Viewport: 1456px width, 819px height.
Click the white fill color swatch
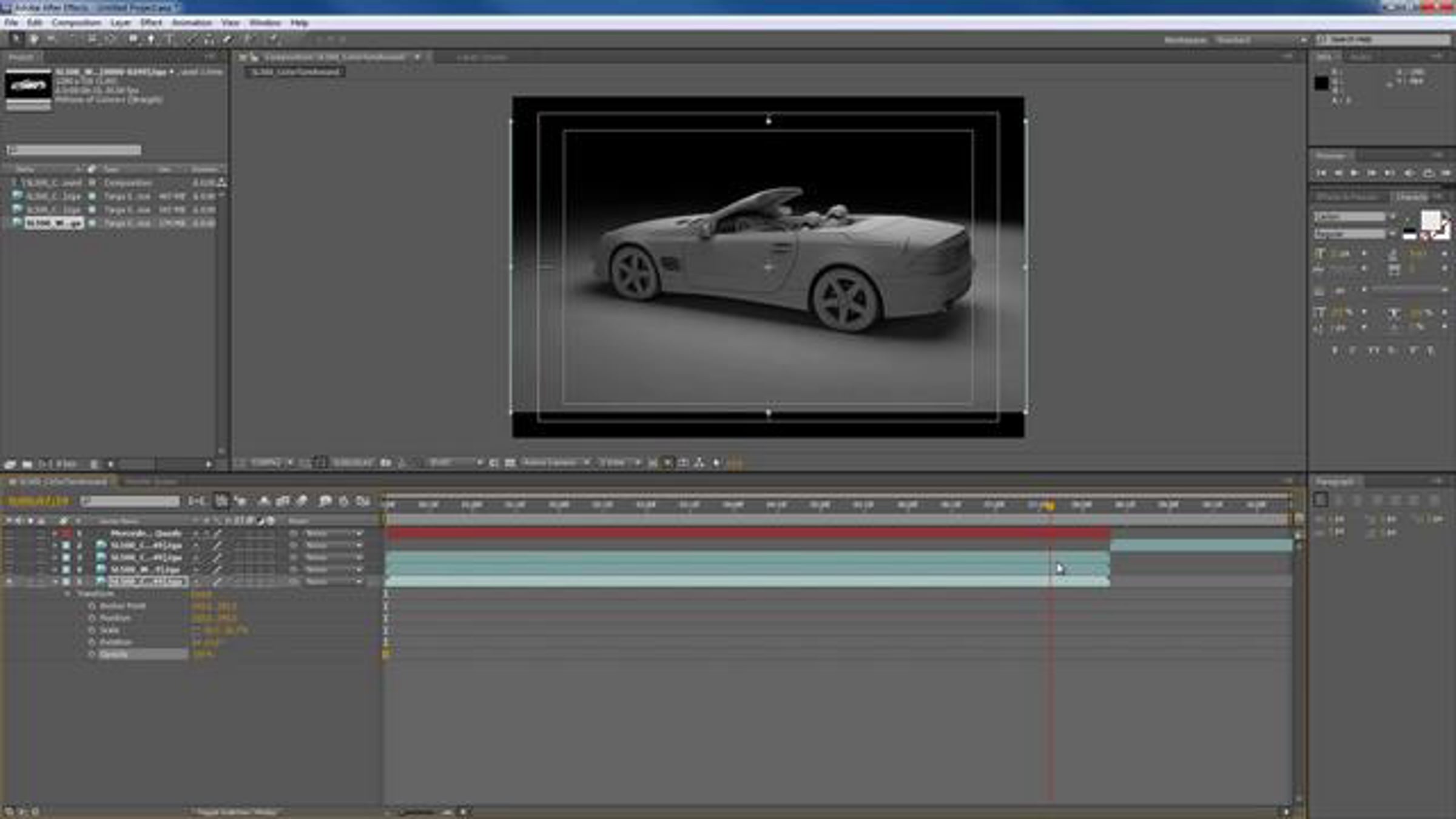point(1429,220)
